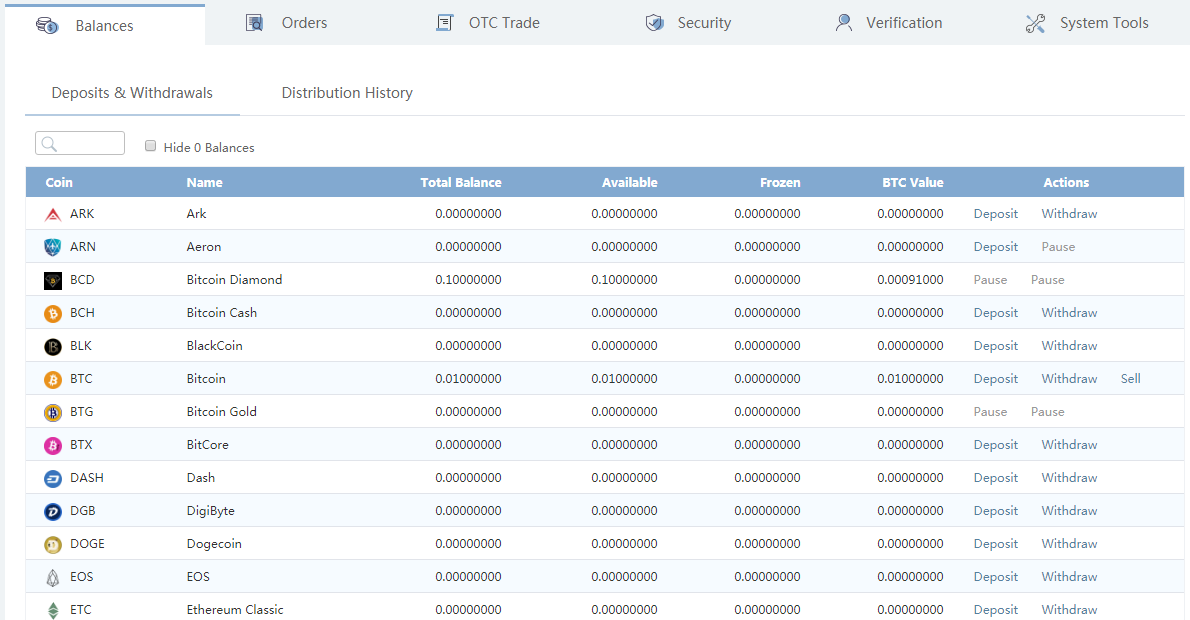Click the BlackCoin BLK coin icon
Viewport: 1190px width, 620px height.
click(x=53, y=346)
